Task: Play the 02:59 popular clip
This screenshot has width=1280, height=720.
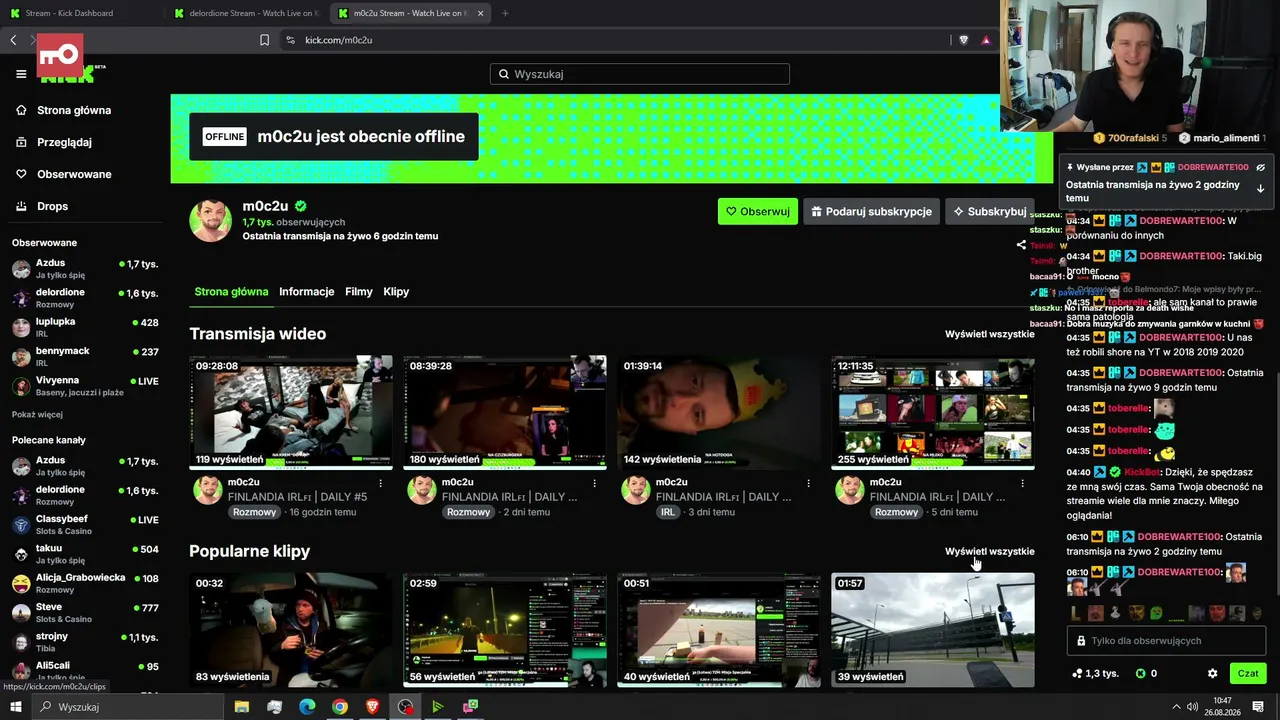Action: (x=505, y=630)
